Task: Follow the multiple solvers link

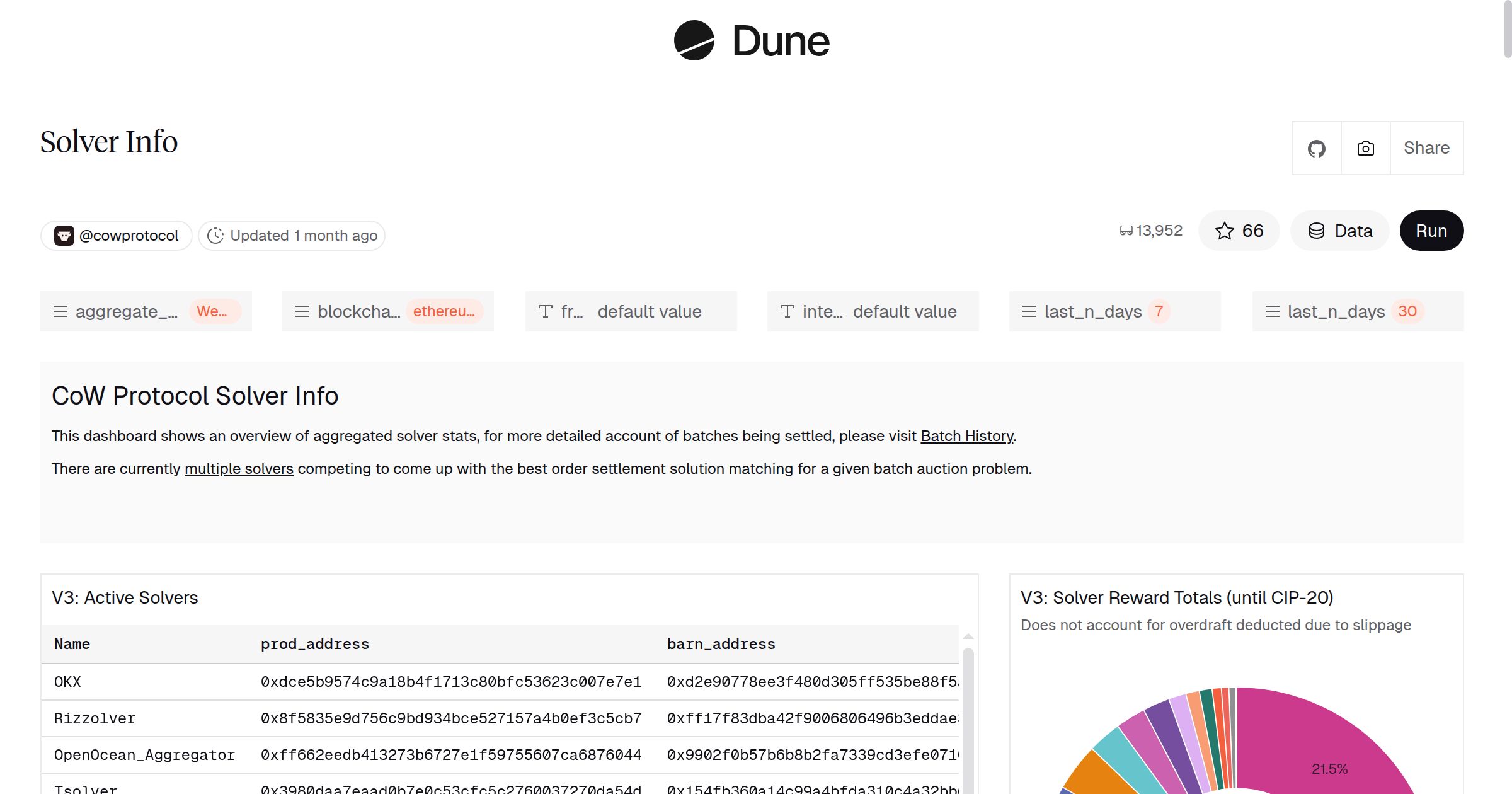Action: pyautogui.click(x=239, y=469)
